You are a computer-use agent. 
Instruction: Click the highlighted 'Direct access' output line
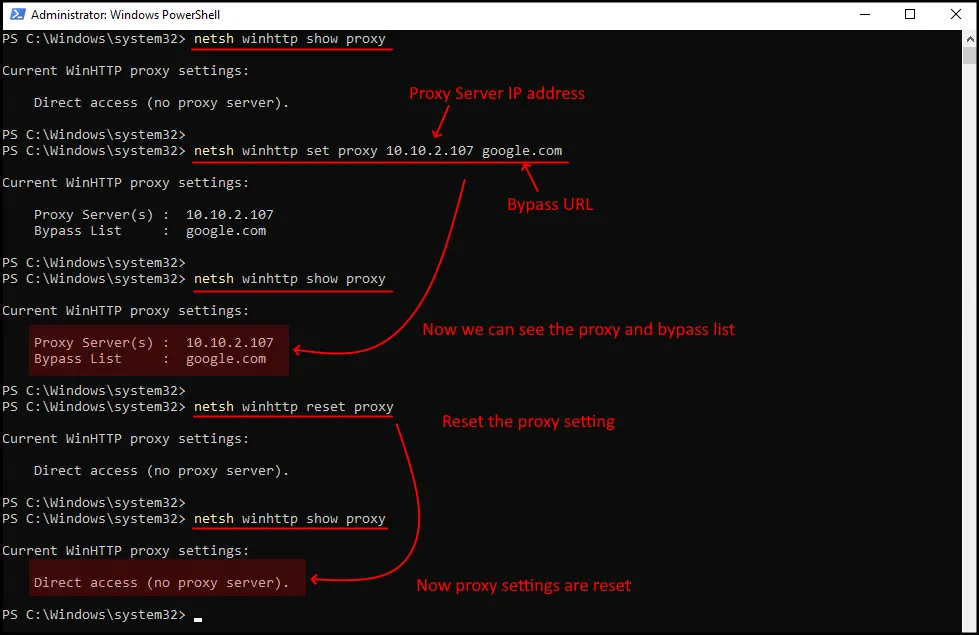coord(161,583)
